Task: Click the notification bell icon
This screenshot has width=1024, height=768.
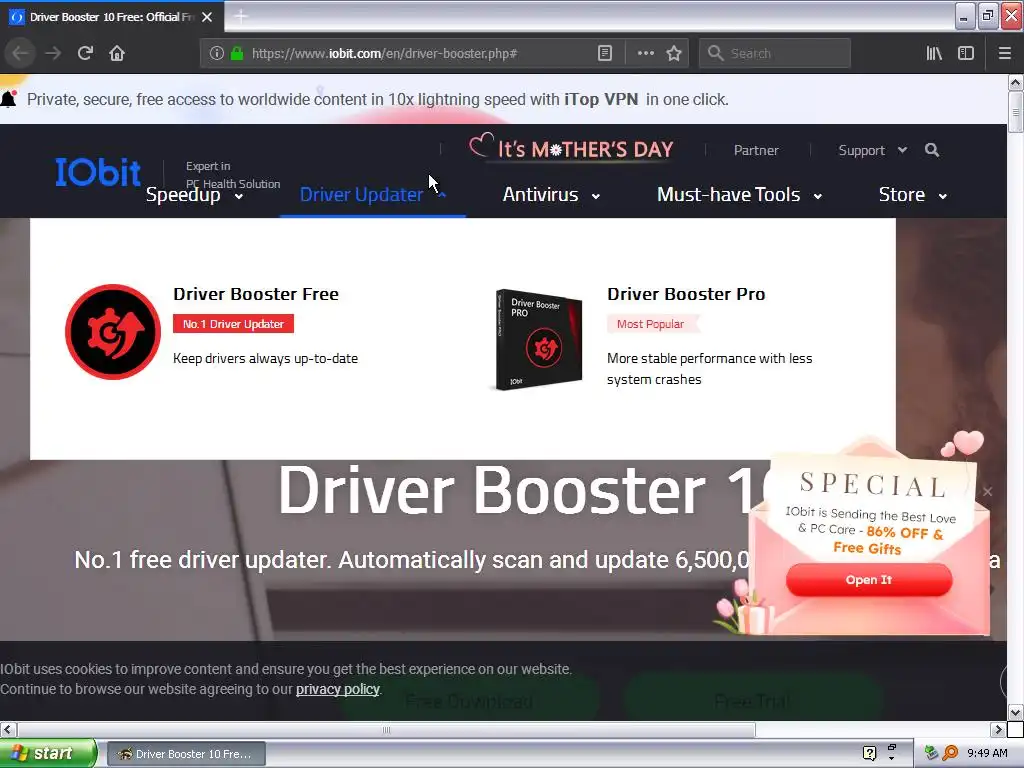Action: click(8, 99)
